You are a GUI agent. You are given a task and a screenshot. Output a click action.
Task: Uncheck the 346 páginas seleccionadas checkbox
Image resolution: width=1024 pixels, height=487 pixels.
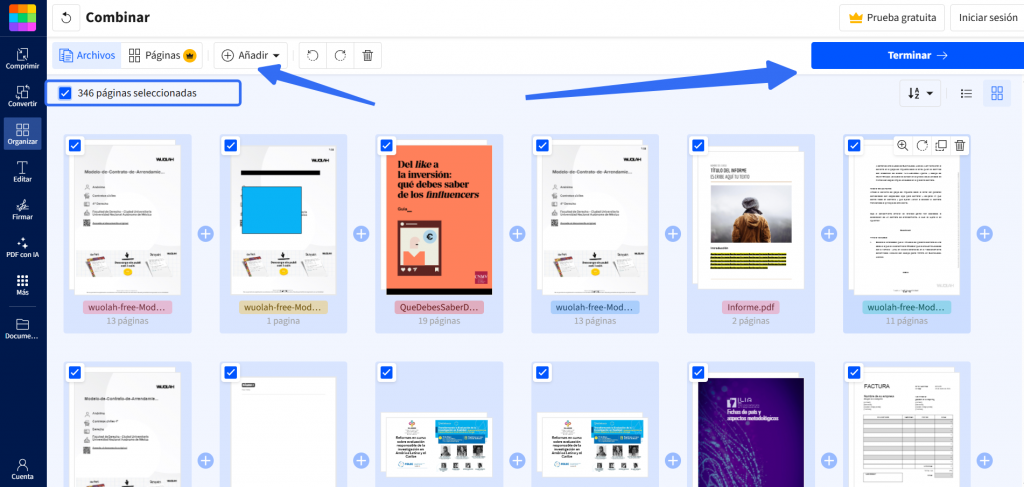[x=65, y=93]
